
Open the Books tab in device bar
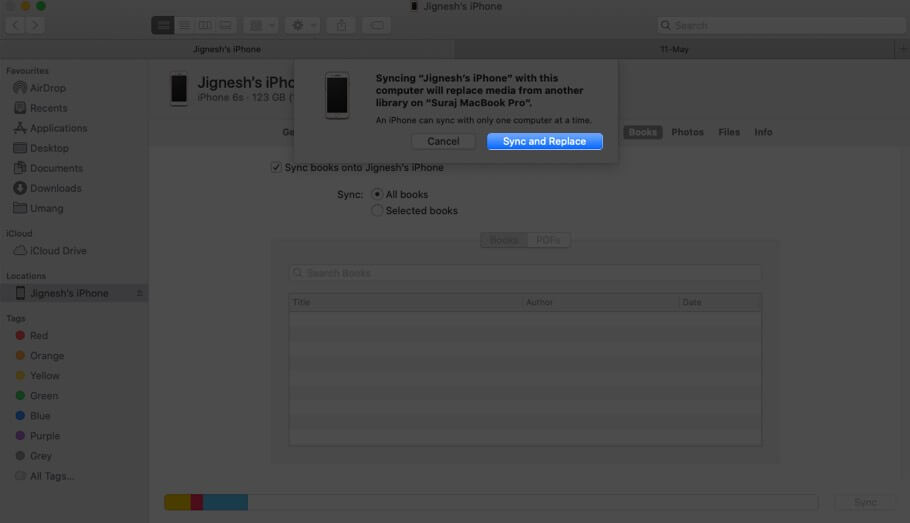(642, 132)
